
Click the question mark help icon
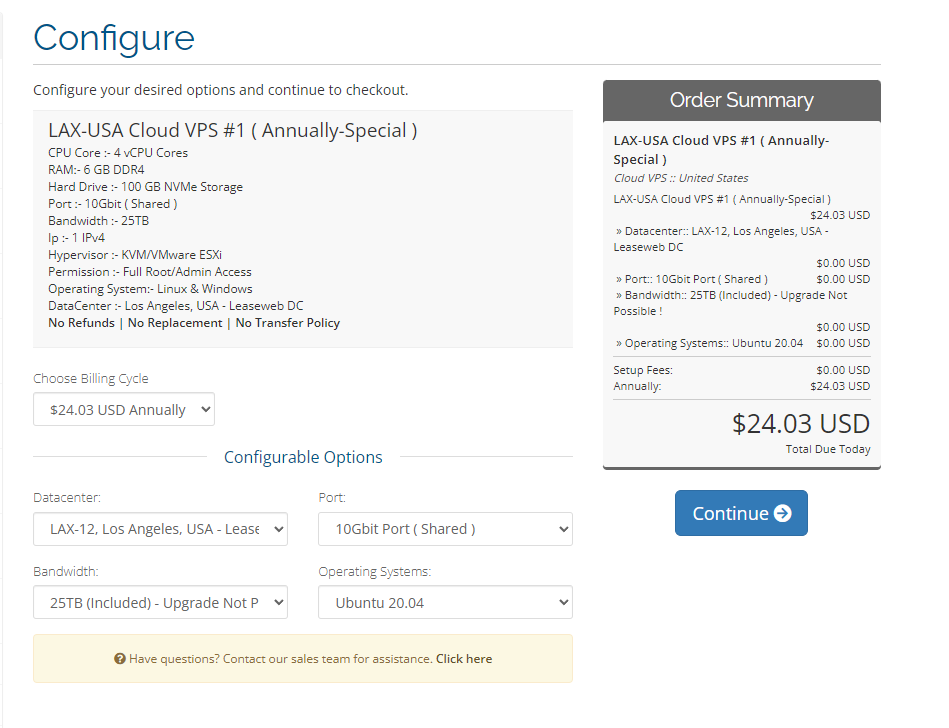[x=120, y=658]
